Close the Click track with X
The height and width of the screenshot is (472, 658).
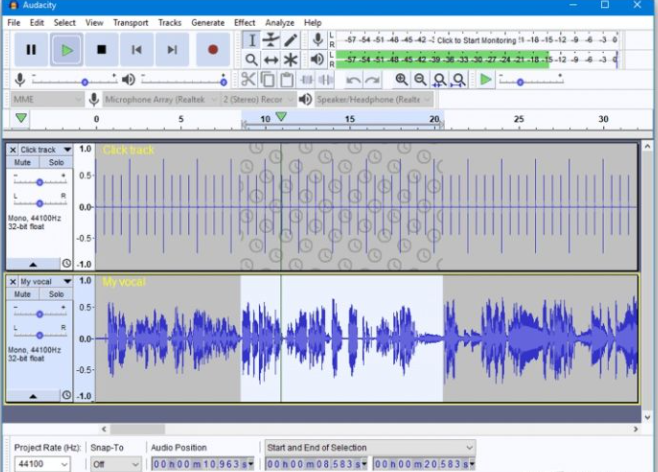13,150
